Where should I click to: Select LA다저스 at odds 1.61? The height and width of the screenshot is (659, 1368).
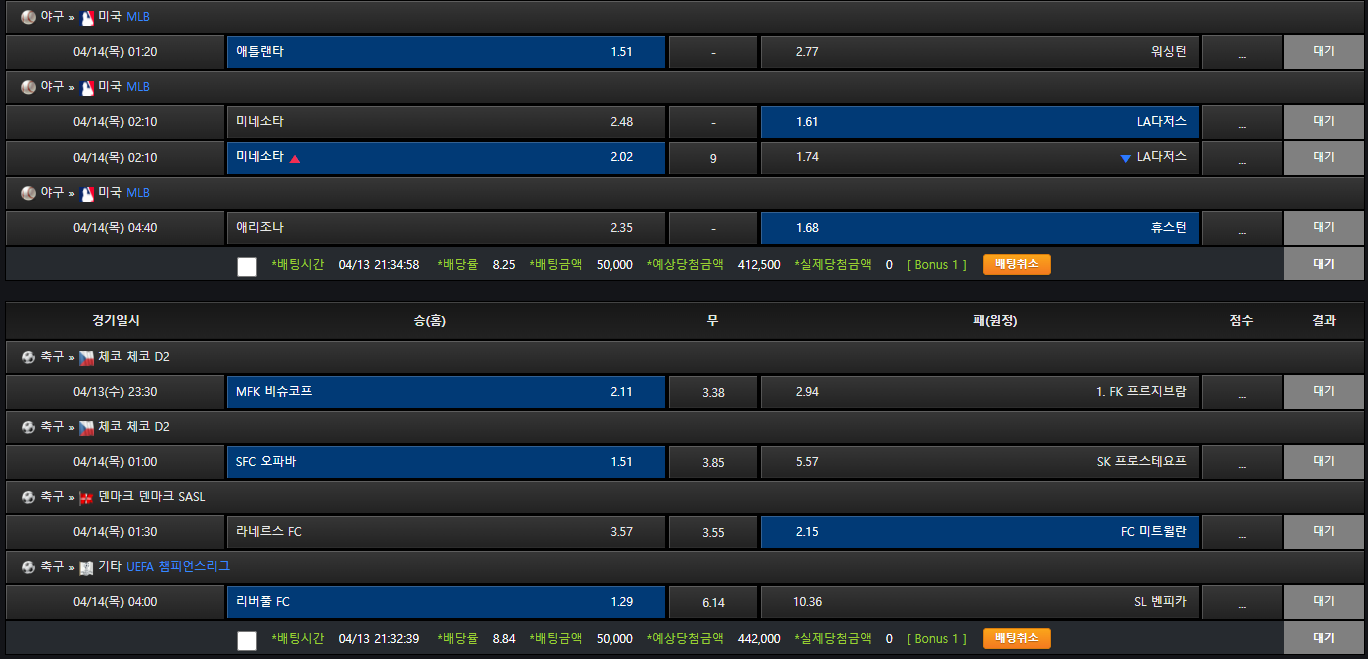(x=980, y=122)
